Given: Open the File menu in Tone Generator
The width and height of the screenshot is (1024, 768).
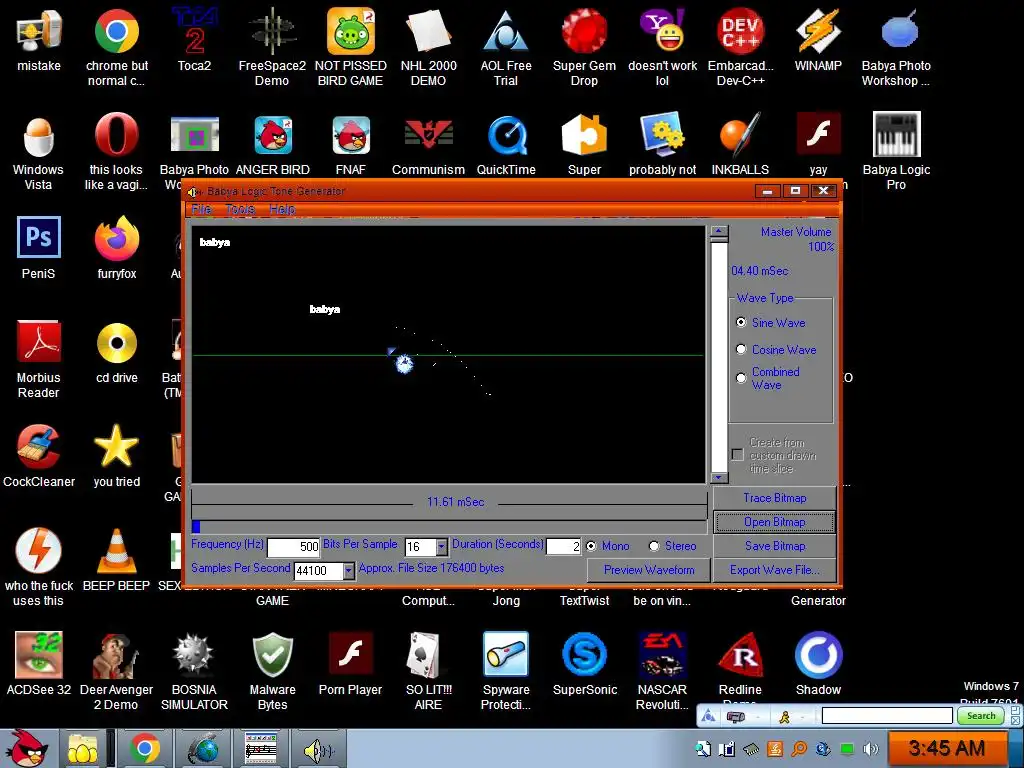Looking at the screenshot, I should tap(201, 209).
